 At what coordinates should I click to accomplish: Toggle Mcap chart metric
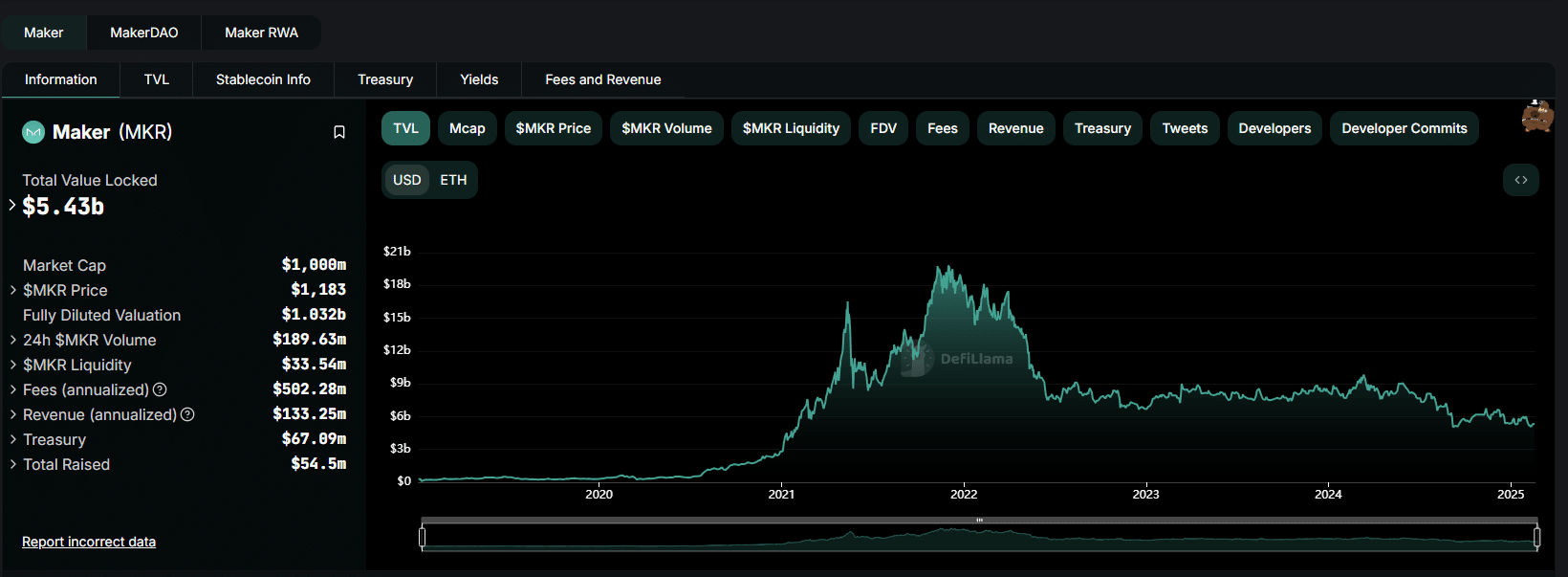tap(468, 128)
